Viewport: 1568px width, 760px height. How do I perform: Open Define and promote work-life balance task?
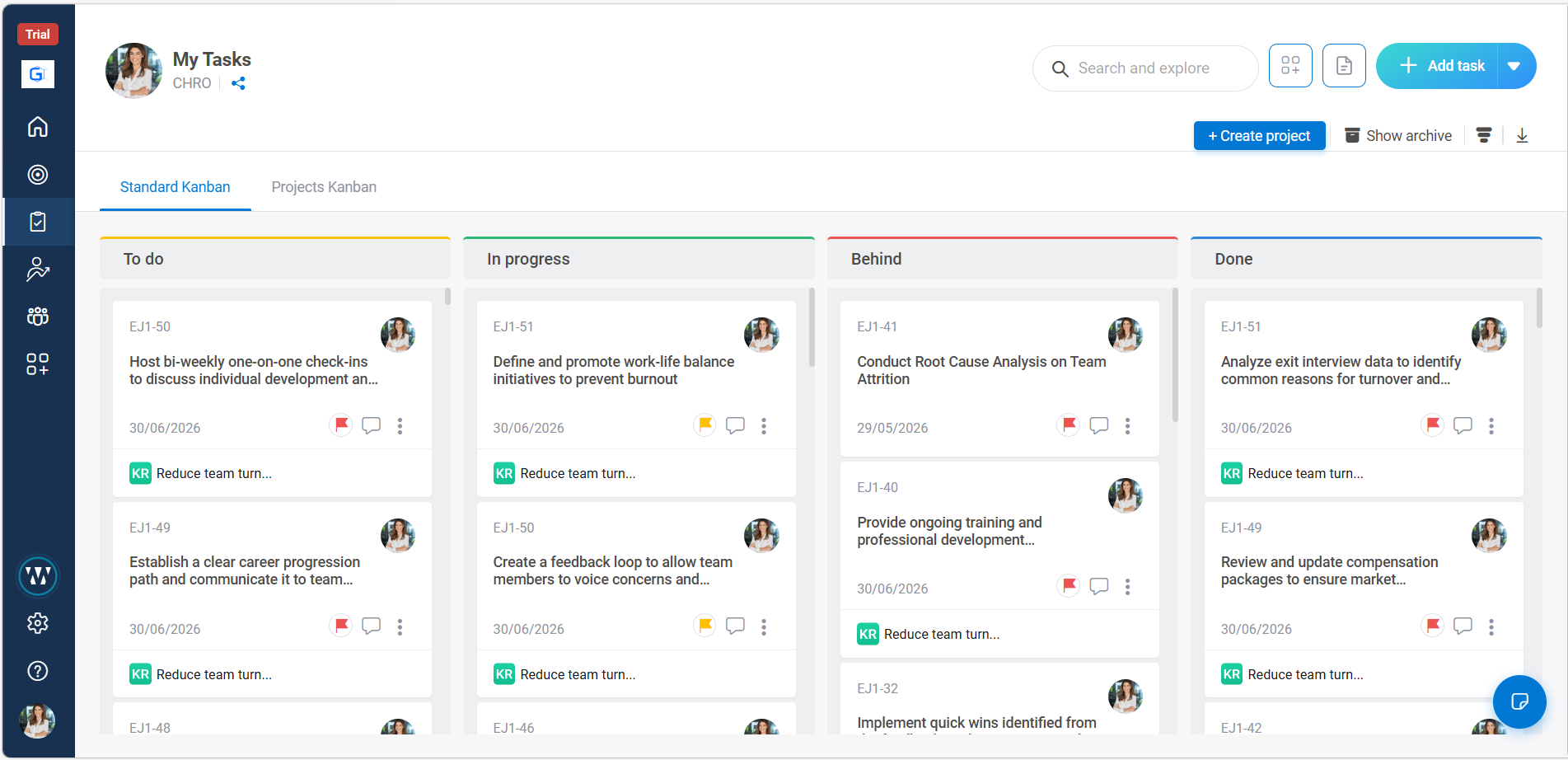pyautogui.click(x=614, y=370)
